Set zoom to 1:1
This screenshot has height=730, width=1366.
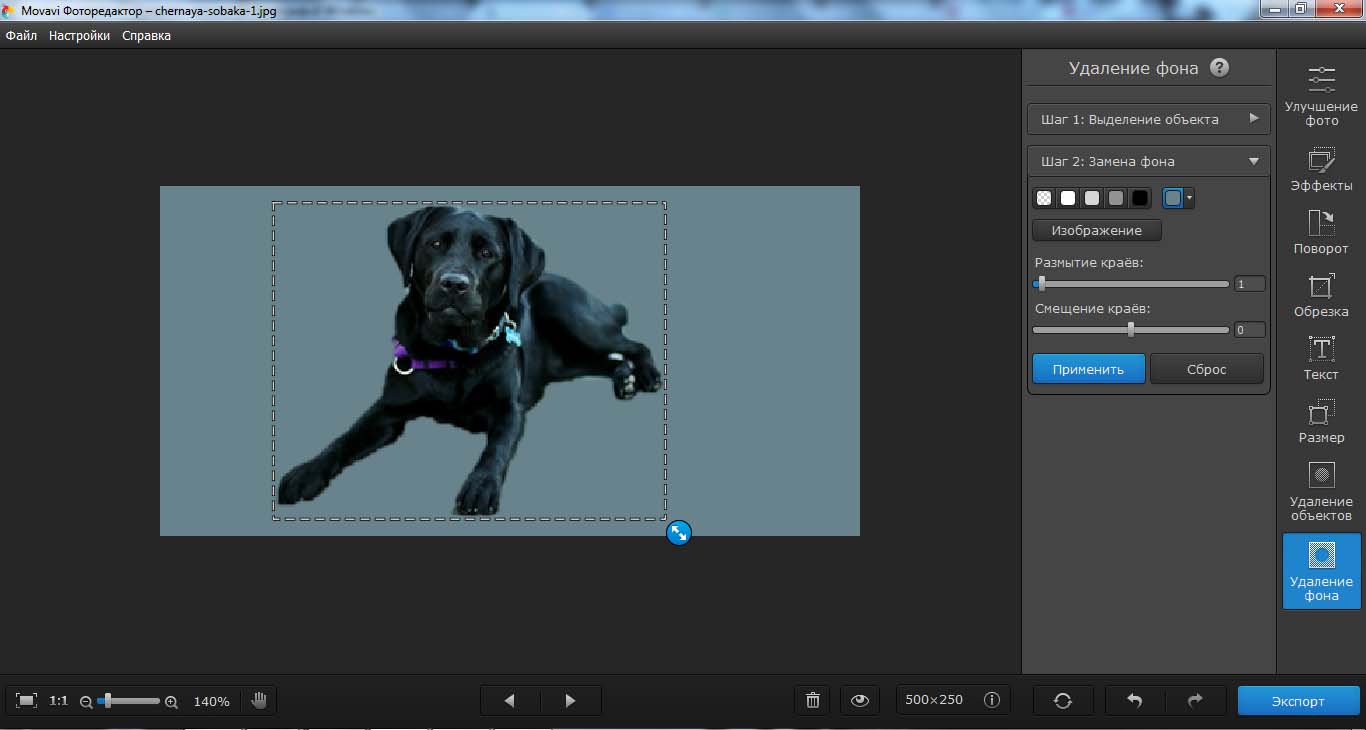pos(59,701)
